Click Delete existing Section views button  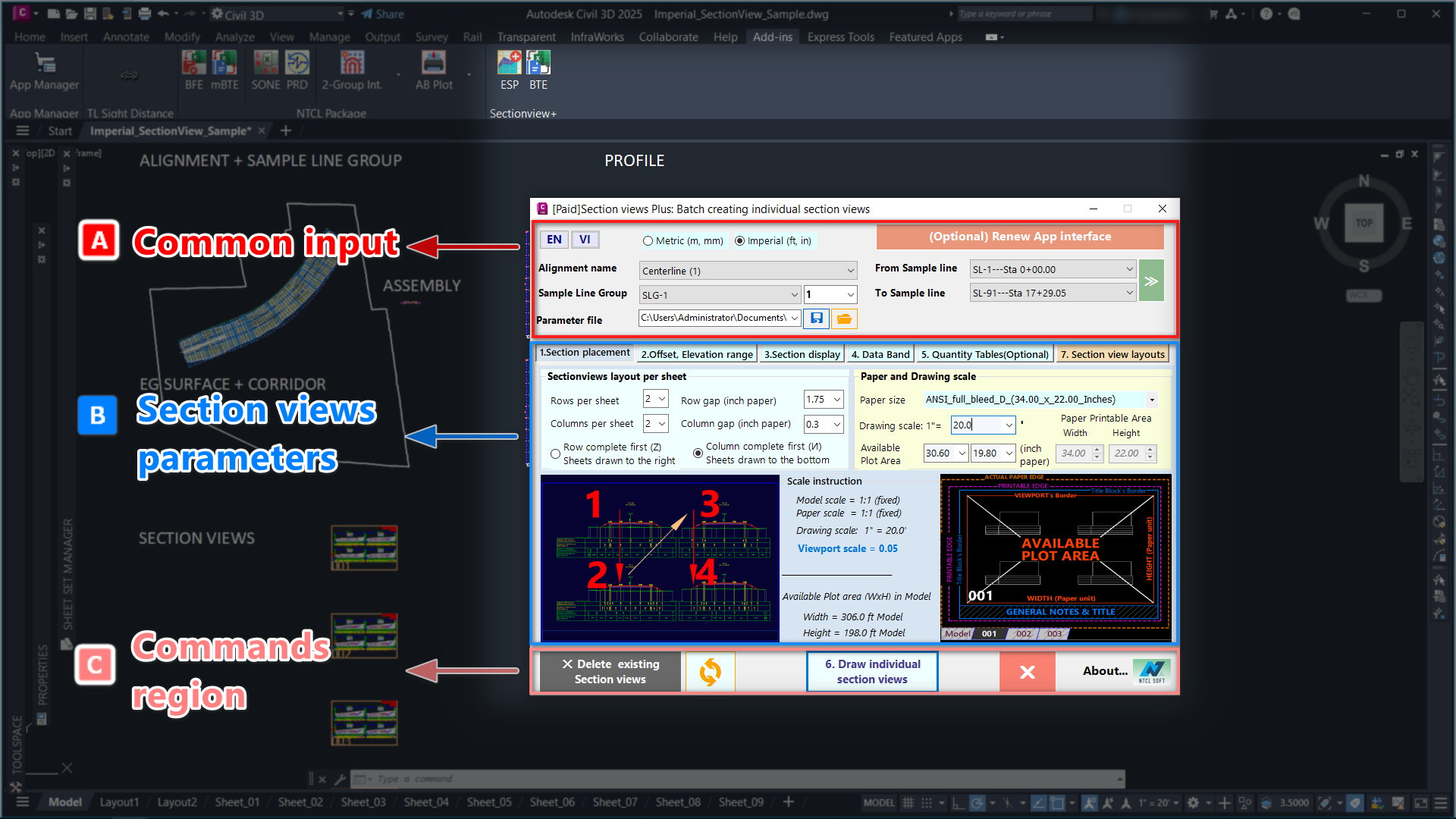610,672
